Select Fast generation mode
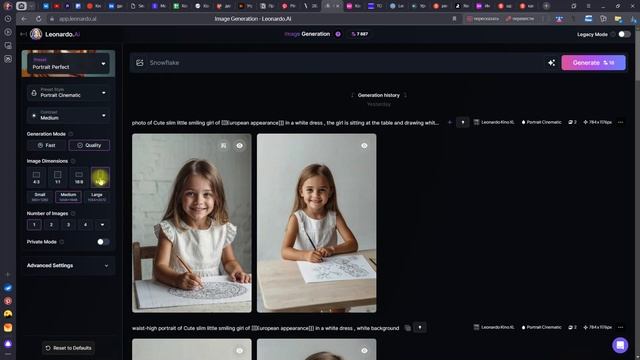Screen dimensions: 640x360 tap(47, 145)
